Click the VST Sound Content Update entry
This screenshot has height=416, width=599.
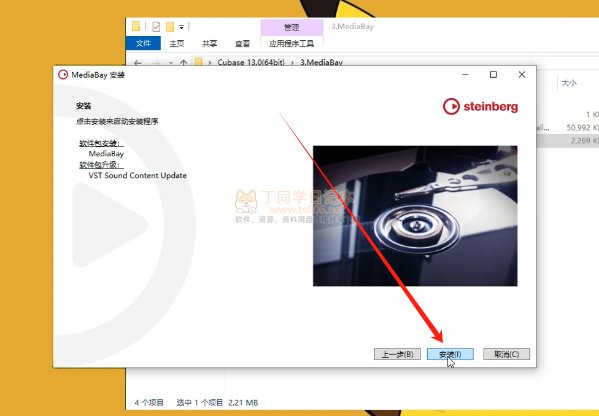point(138,175)
